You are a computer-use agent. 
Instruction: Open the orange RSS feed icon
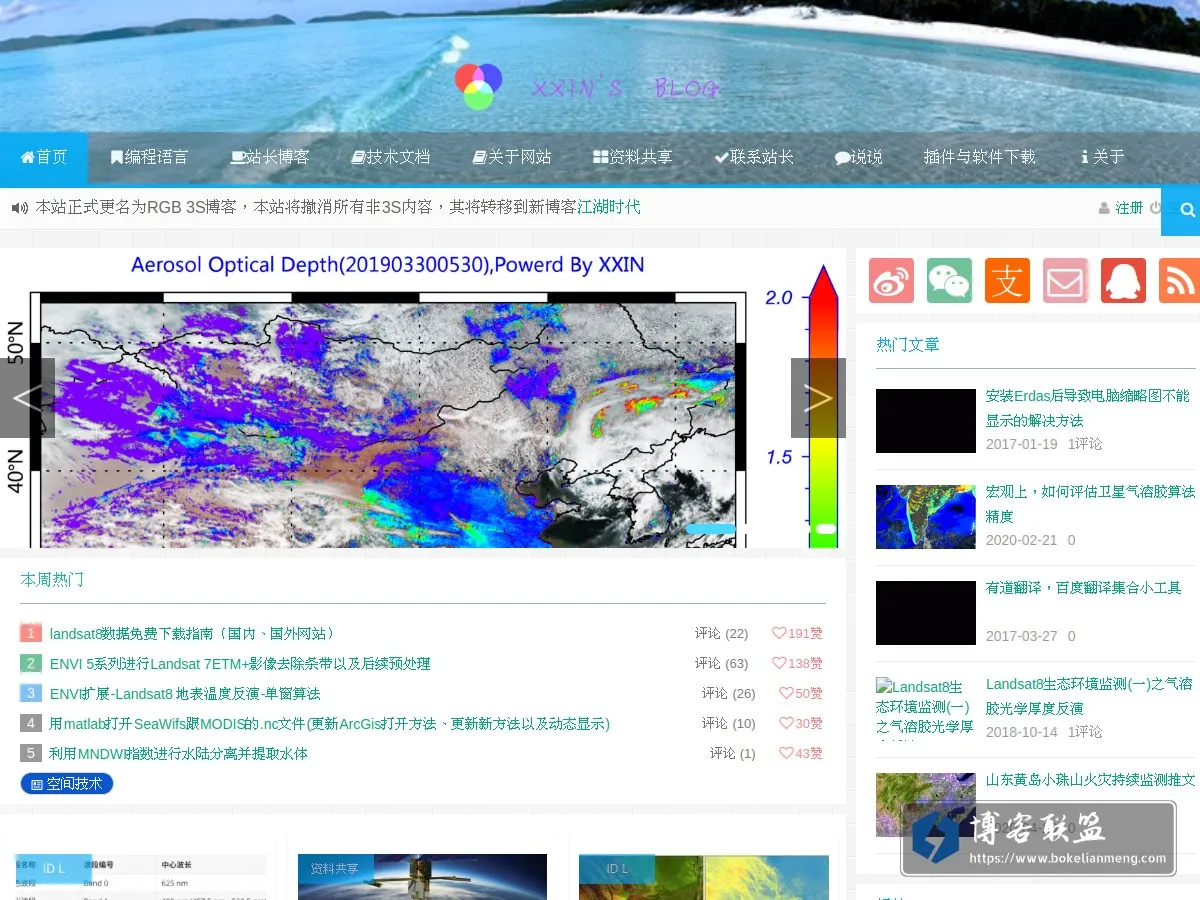pyautogui.click(x=1179, y=280)
